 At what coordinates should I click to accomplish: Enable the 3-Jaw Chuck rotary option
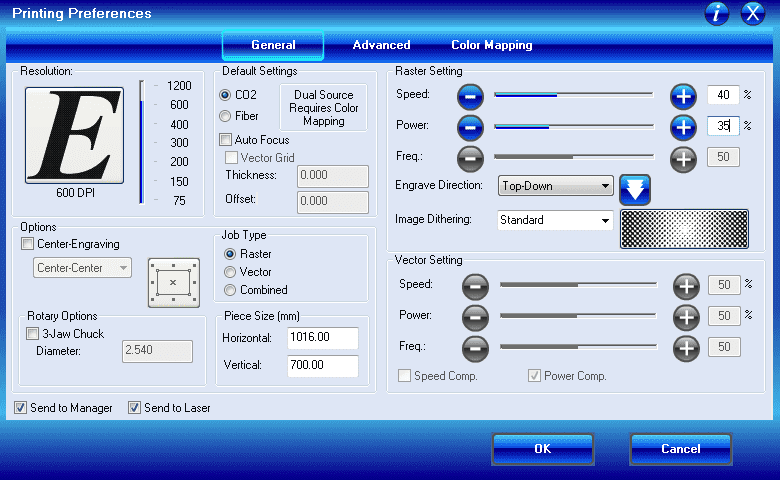click(x=32, y=334)
